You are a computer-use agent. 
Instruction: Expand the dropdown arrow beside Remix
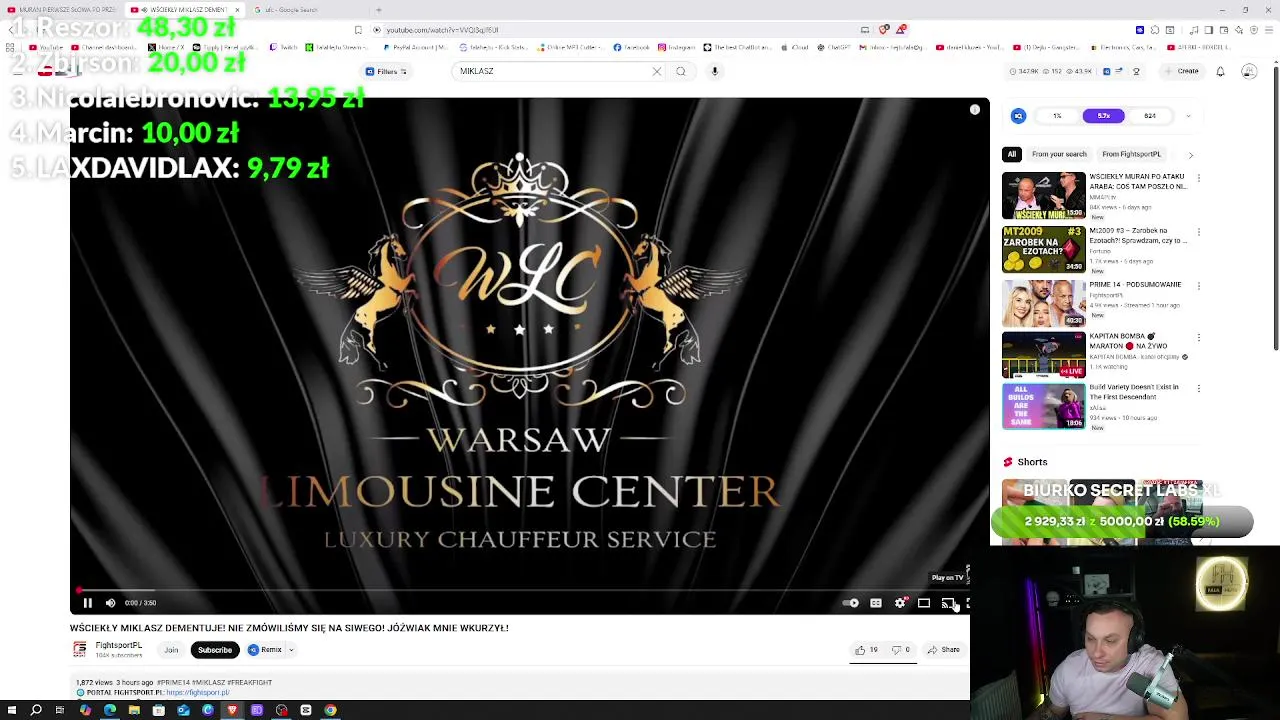click(x=291, y=650)
